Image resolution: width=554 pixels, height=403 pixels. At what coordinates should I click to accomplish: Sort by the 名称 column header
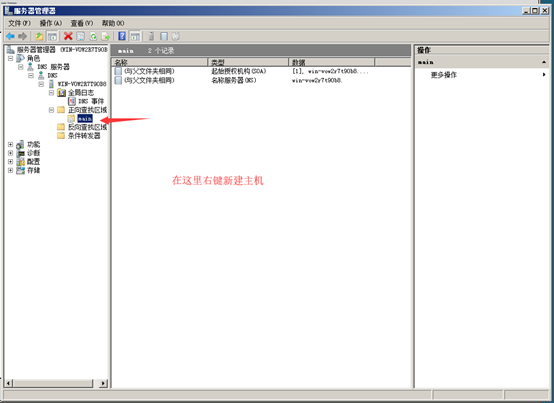(160, 63)
